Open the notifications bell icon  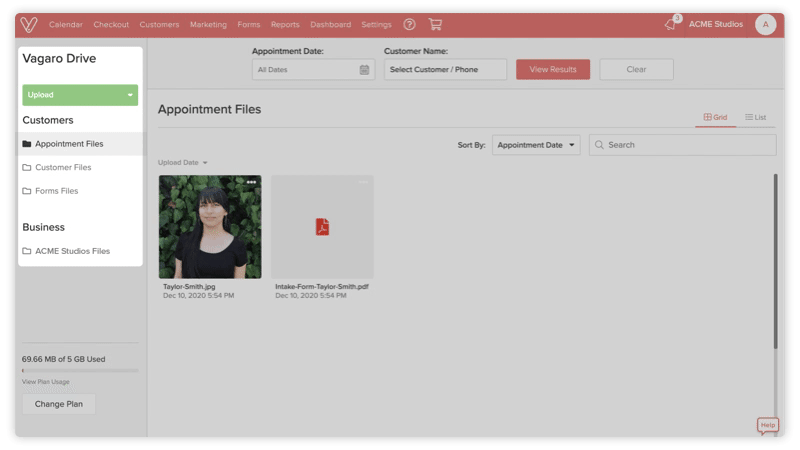670,24
